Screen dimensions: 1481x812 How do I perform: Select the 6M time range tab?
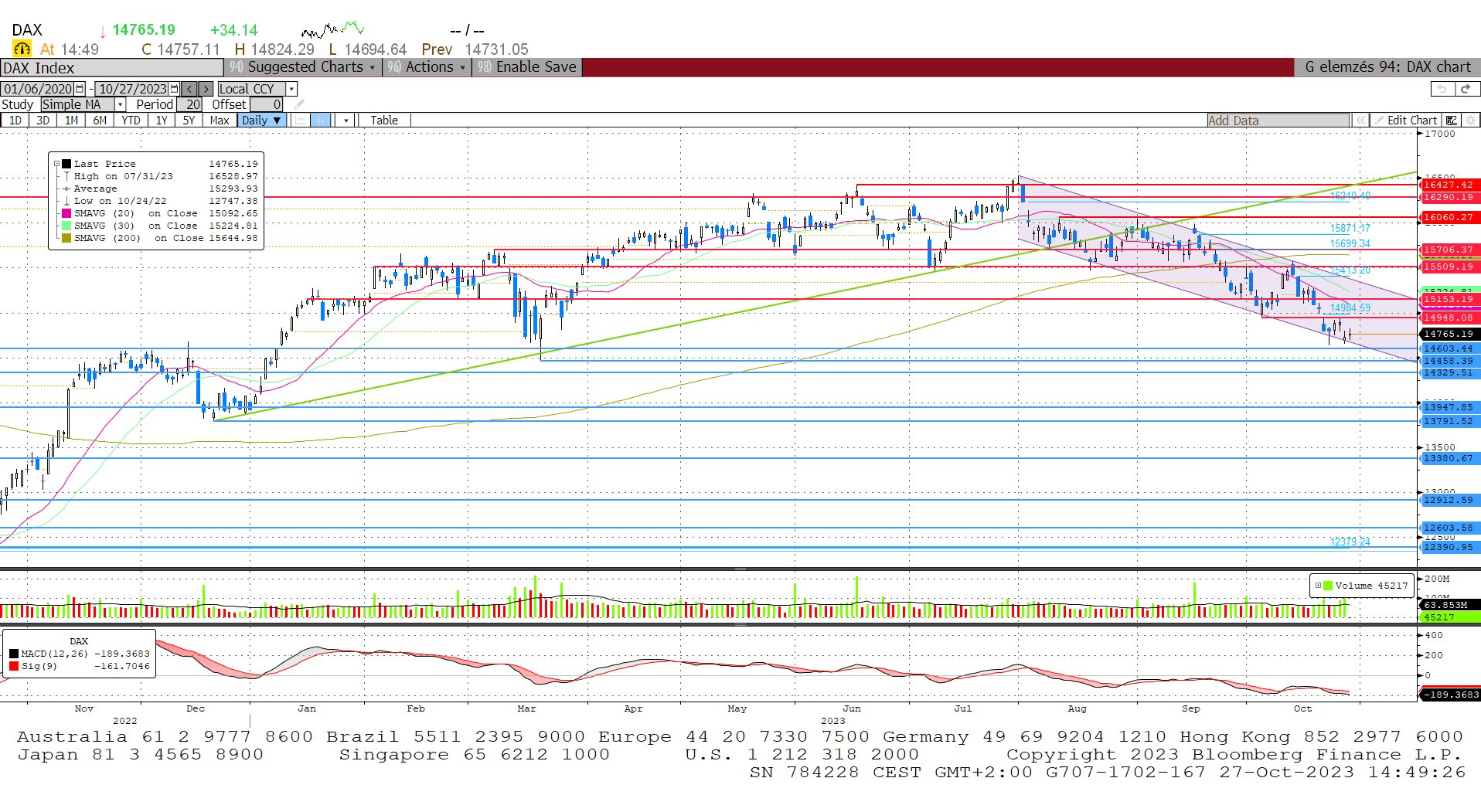[x=100, y=121]
